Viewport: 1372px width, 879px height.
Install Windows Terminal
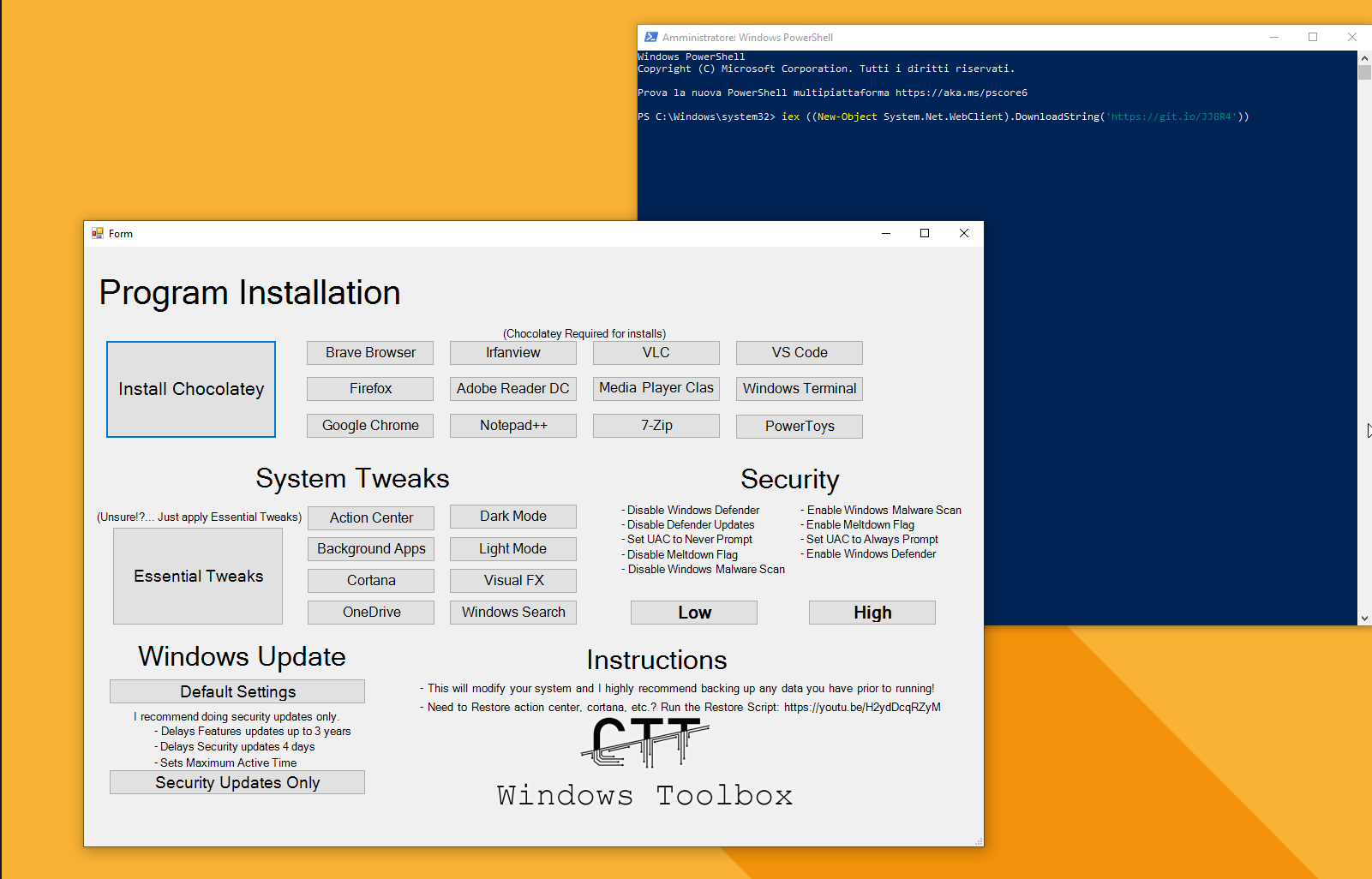click(798, 388)
